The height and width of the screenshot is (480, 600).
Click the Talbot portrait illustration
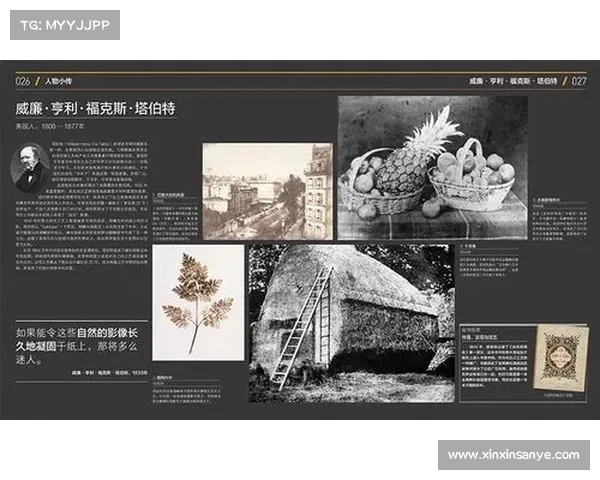(32, 167)
